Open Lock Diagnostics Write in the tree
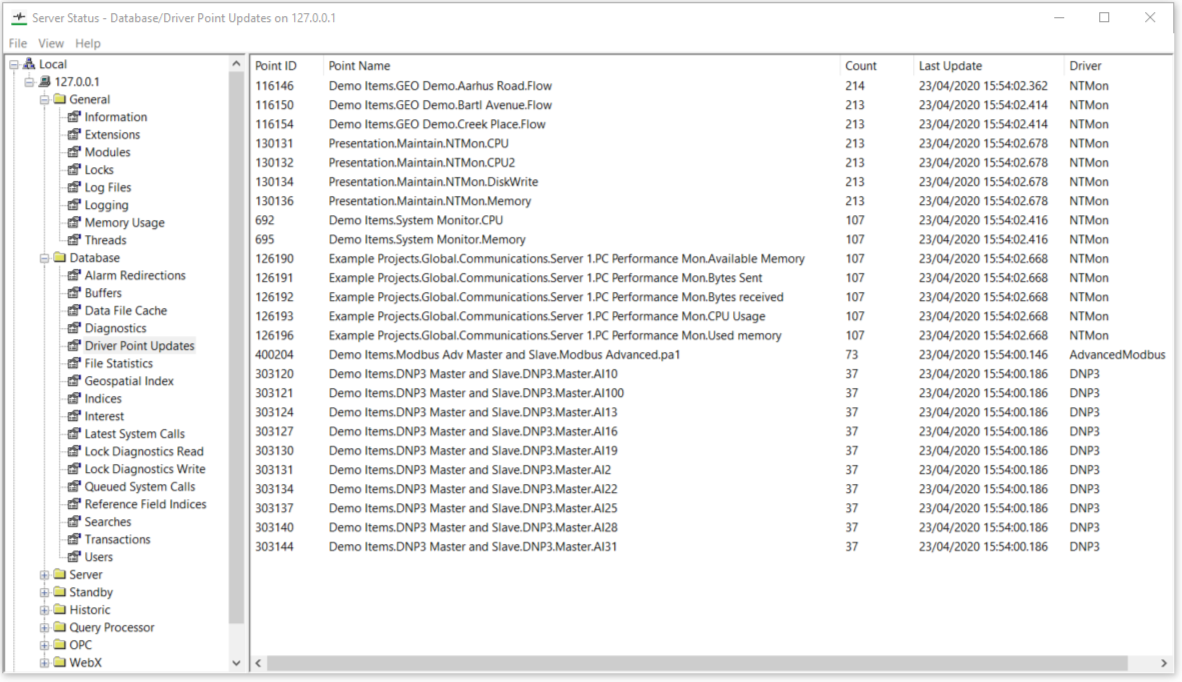 (144, 469)
